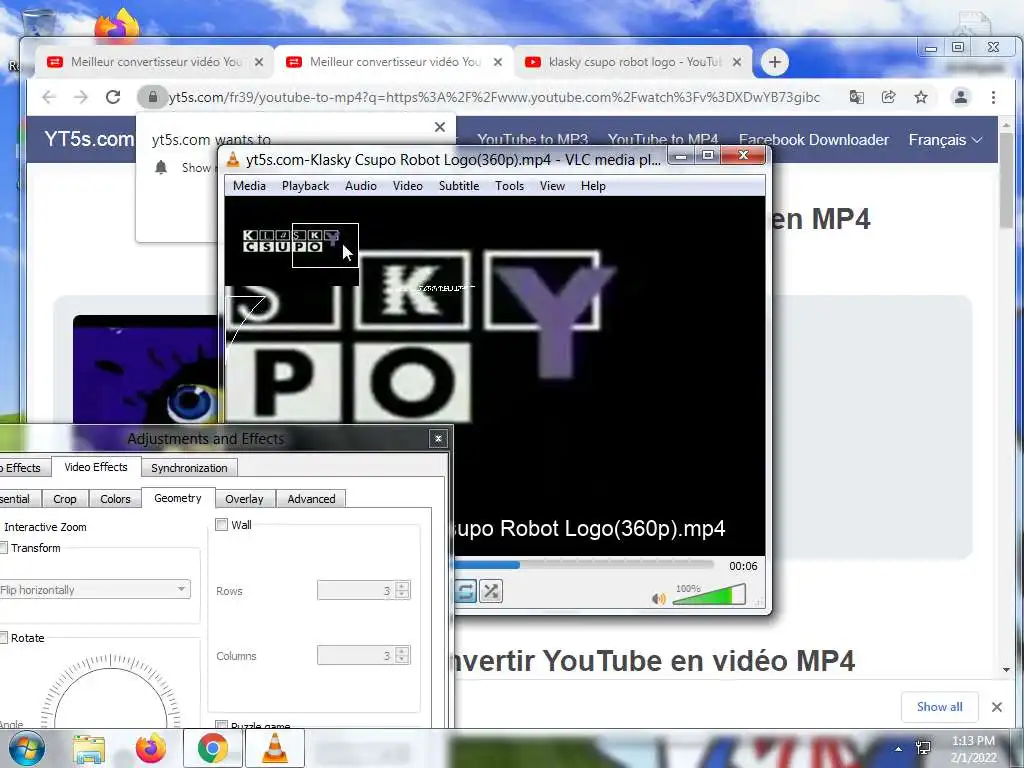1024x768 pixels.
Task: Expand the Flip horizontally transform dropdown
Action: tap(95, 590)
